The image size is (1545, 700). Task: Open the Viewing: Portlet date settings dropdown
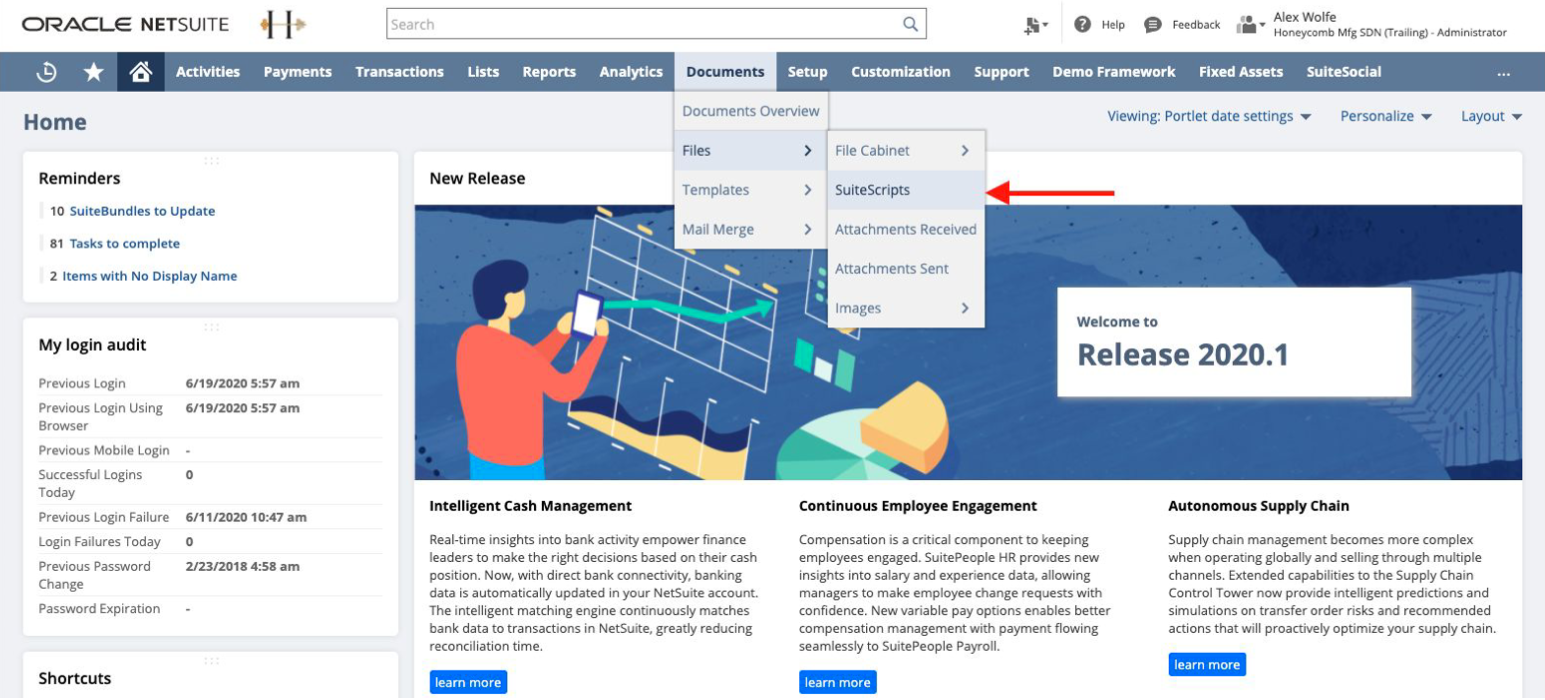click(x=1209, y=116)
